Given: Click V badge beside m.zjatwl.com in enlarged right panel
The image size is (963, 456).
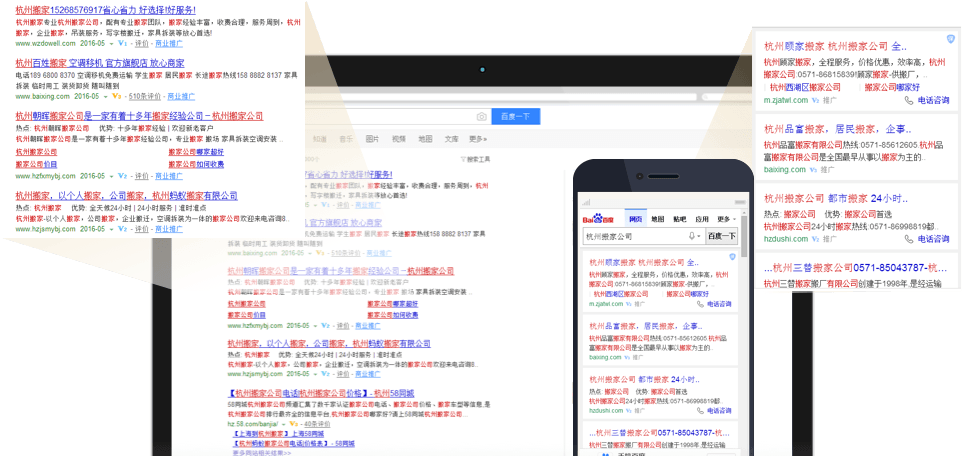Looking at the screenshot, I should click(x=816, y=100).
